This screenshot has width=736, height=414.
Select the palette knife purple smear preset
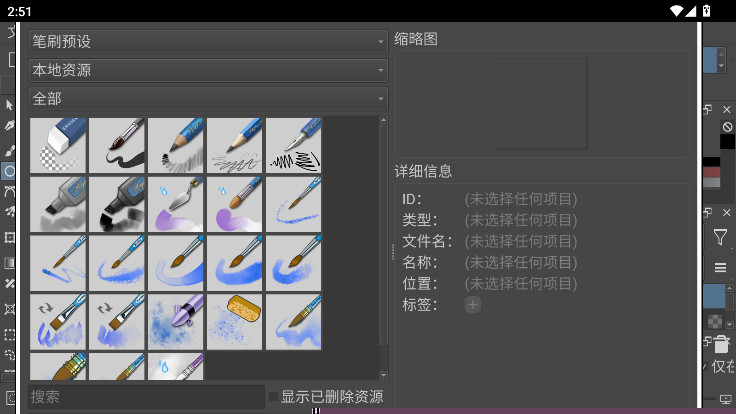coord(177,204)
